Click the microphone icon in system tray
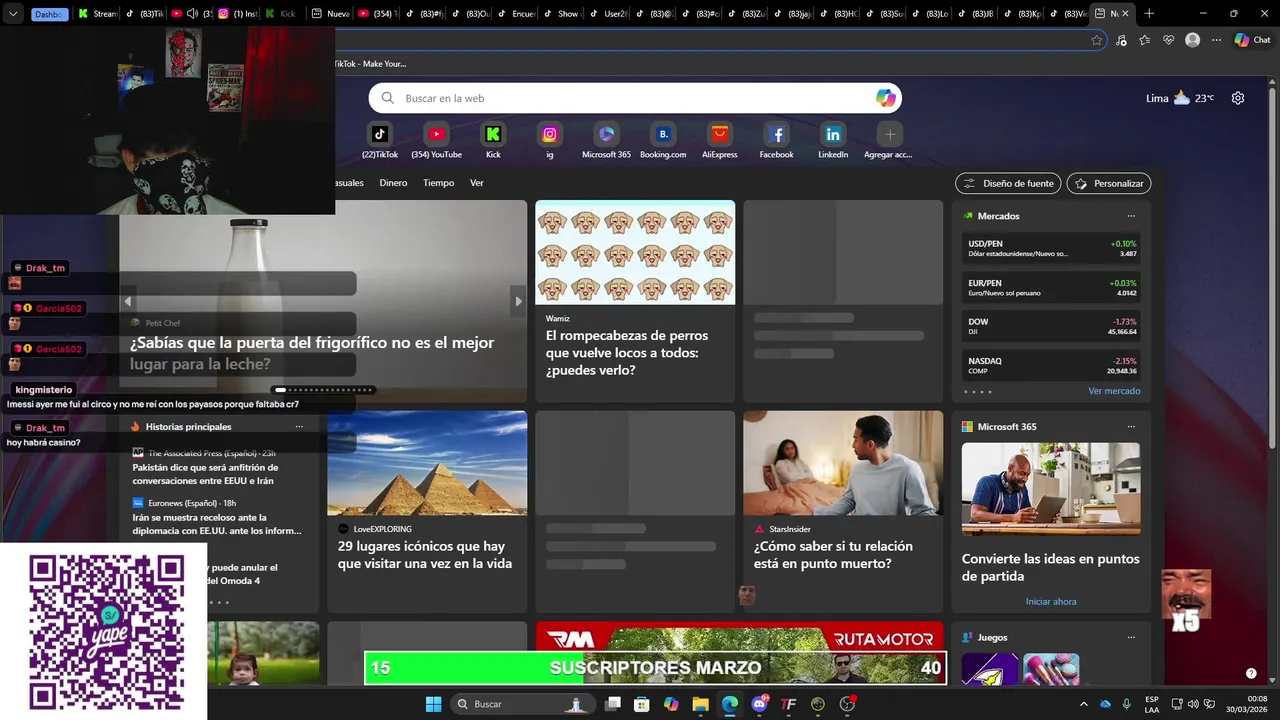The height and width of the screenshot is (720, 1280). tap(1126, 704)
